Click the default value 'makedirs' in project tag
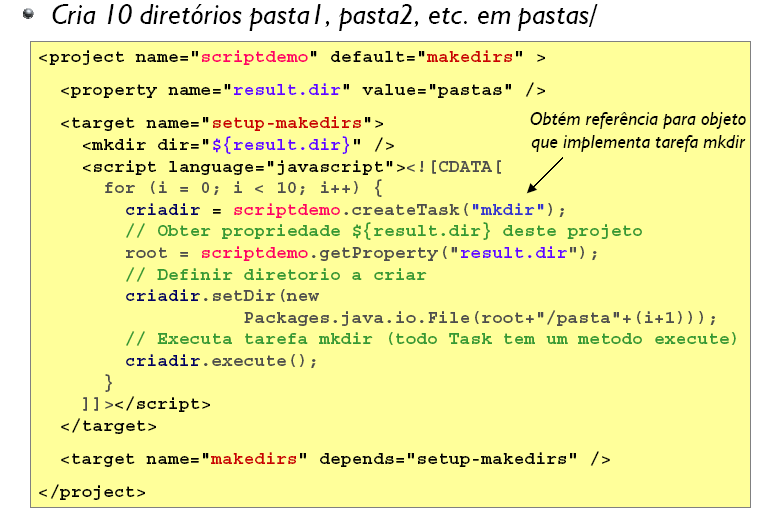Image resolution: width=757 pixels, height=511 pixels. point(470,57)
